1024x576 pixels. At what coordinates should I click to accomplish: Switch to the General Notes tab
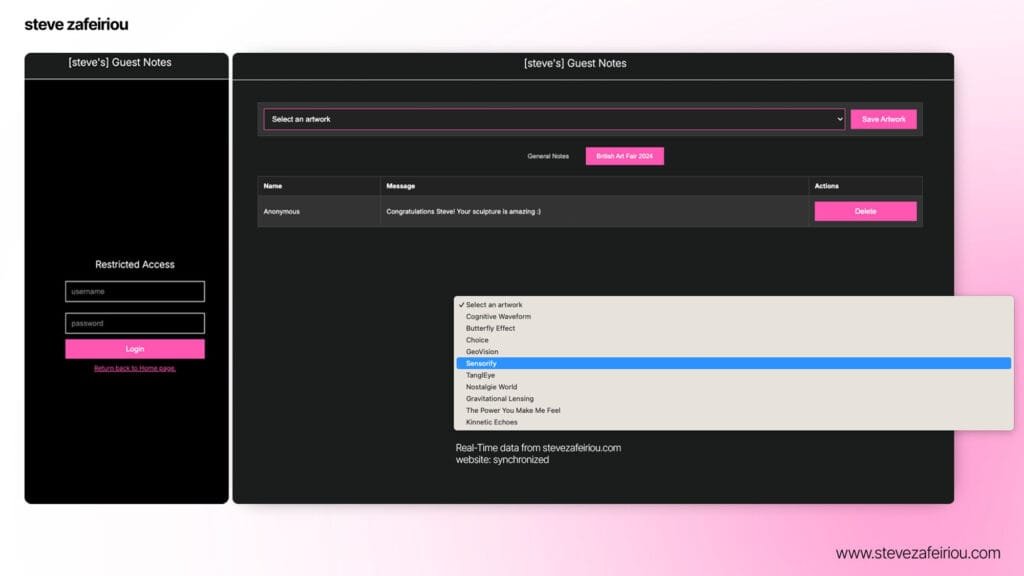pos(548,156)
